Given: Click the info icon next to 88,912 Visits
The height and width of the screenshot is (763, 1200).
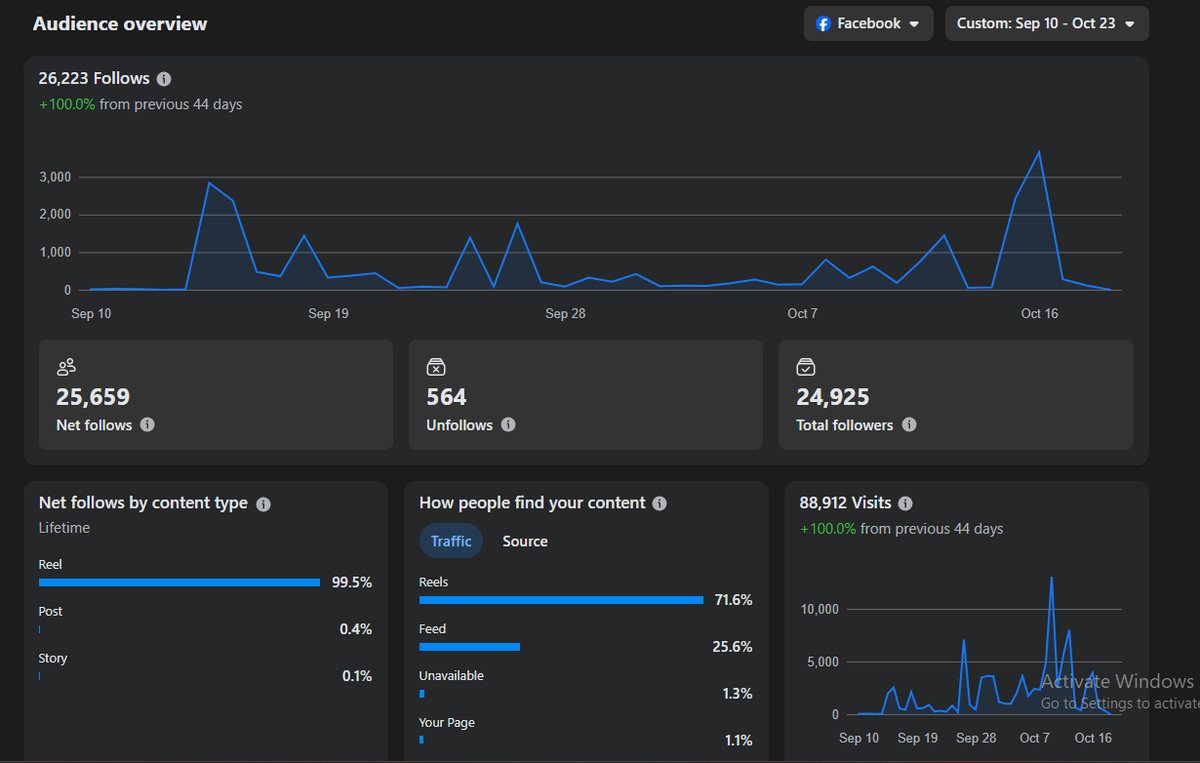Looking at the screenshot, I should [905, 504].
